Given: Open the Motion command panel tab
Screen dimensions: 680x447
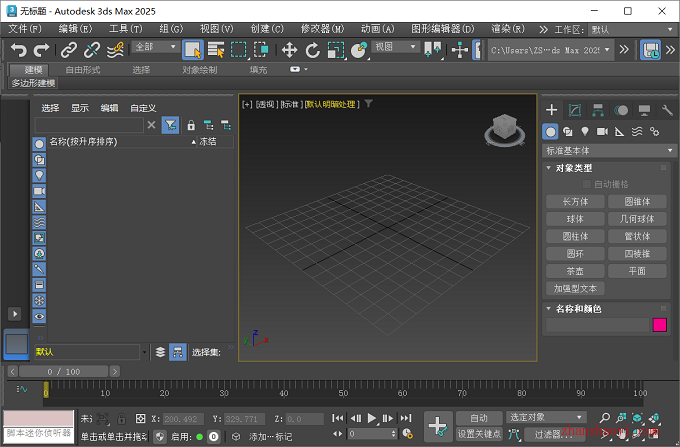Looking at the screenshot, I should tap(621, 110).
